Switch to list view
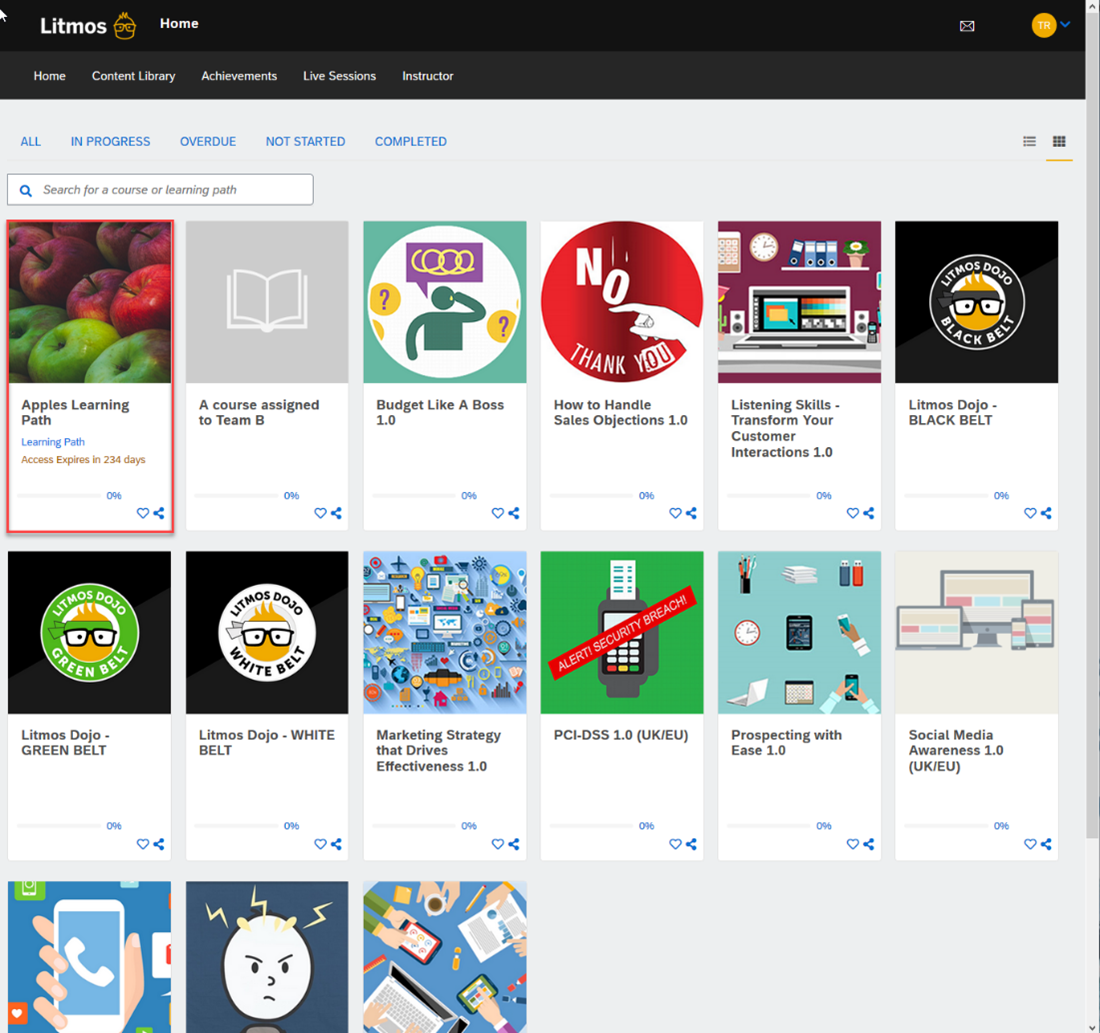Image resolution: width=1100 pixels, height=1033 pixels. [1029, 142]
